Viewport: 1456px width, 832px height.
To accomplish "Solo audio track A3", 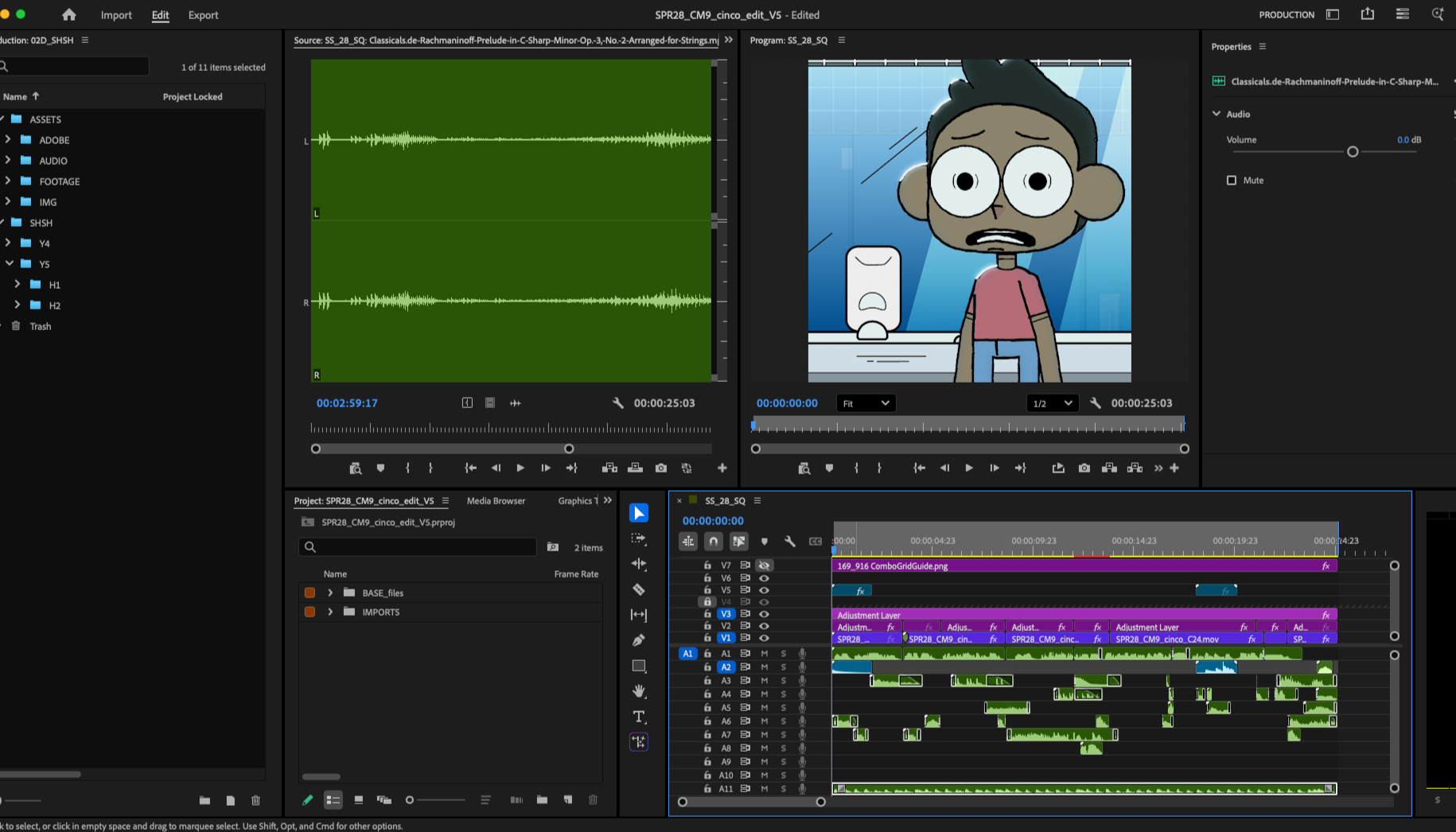I will (x=784, y=681).
